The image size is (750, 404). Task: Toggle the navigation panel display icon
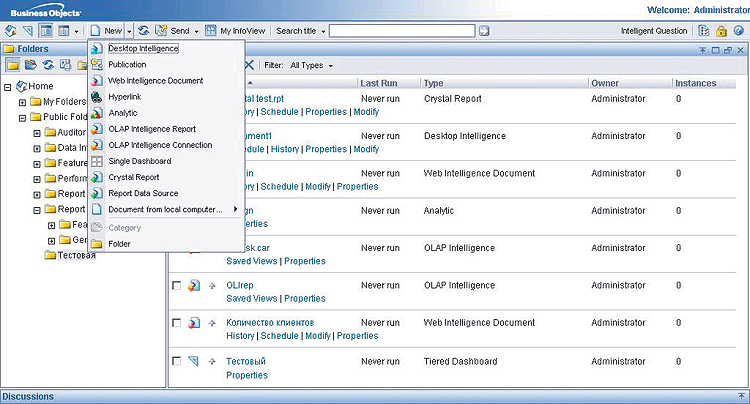[46, 31]
